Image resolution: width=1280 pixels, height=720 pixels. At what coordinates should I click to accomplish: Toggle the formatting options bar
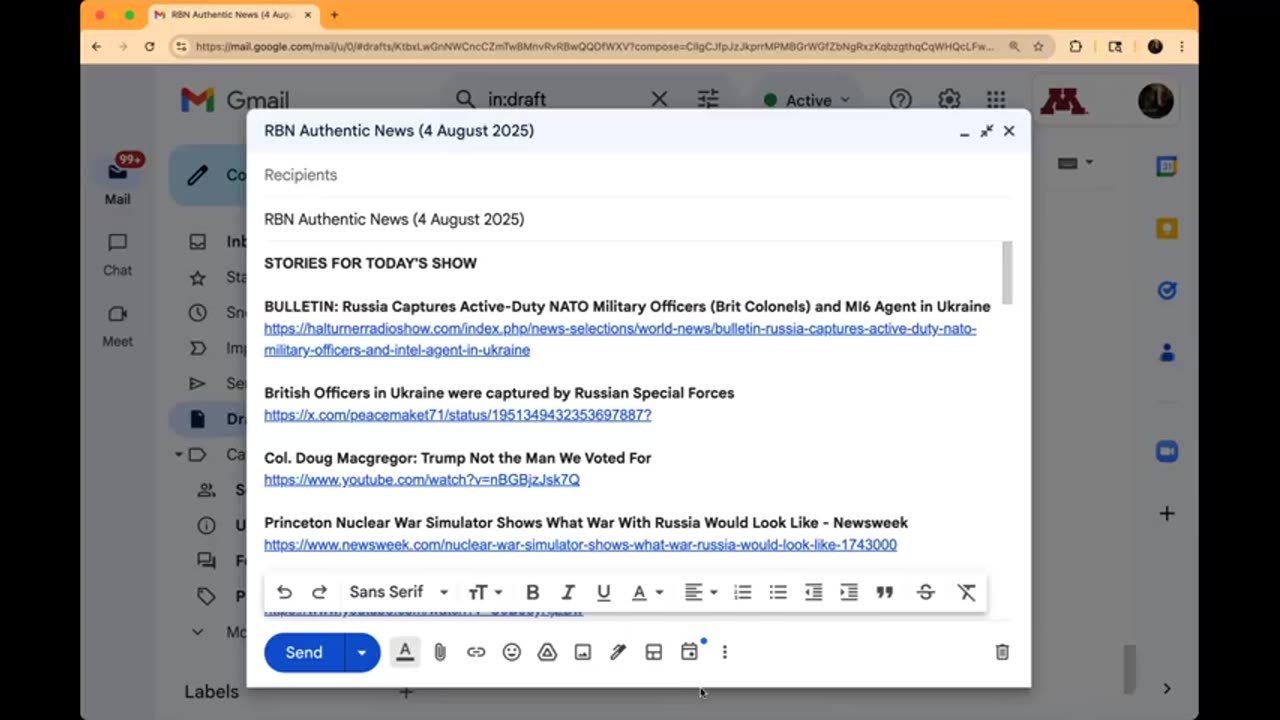[405, 652]
